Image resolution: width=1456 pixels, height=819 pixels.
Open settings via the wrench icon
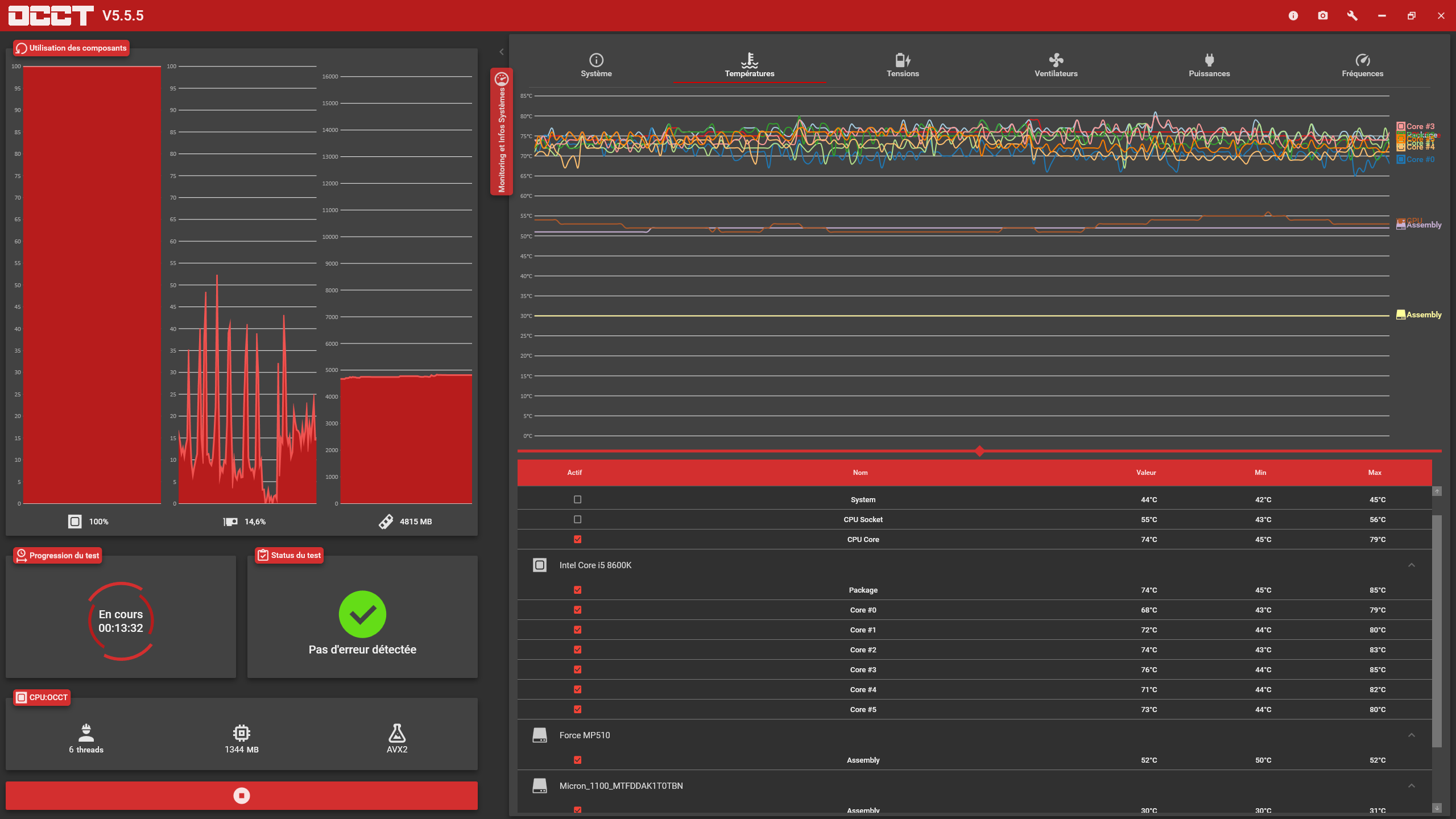click(x=1352, y=16)
